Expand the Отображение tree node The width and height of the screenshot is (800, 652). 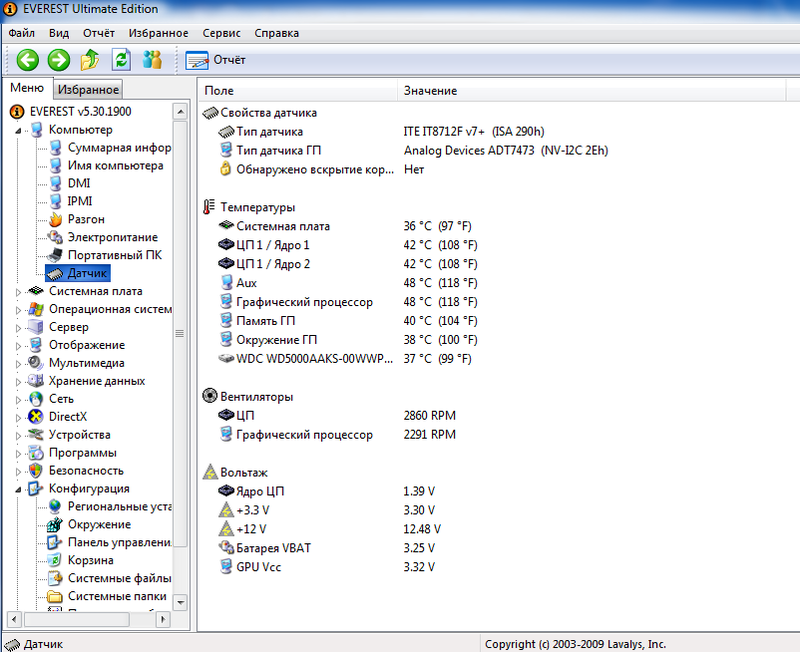pyautogui.click(x=18, y=346)
